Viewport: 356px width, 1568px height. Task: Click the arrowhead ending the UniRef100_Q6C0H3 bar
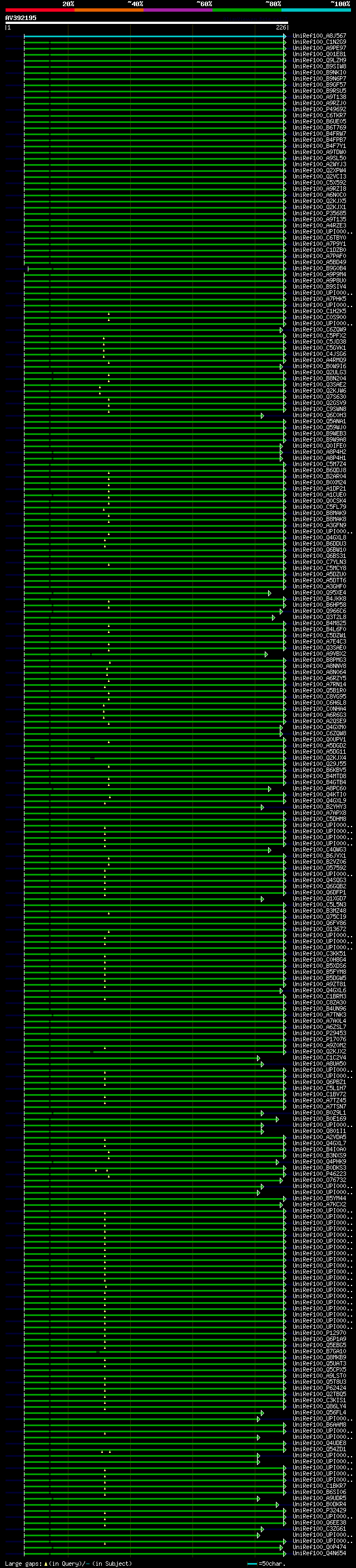click(263, 415)
